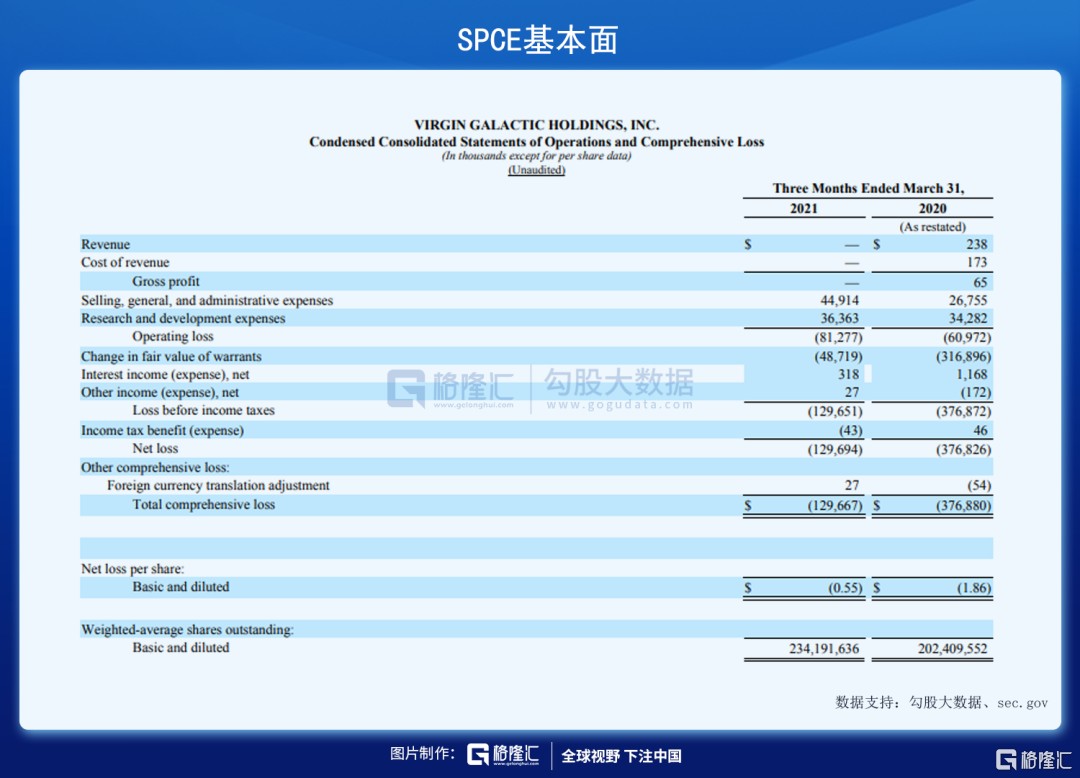Image resolution: width=1080 pixels, height=778 pixels.
Task: Click the Virgin Galactic Holdings, Inc. heading
Action: pos(536,125)
